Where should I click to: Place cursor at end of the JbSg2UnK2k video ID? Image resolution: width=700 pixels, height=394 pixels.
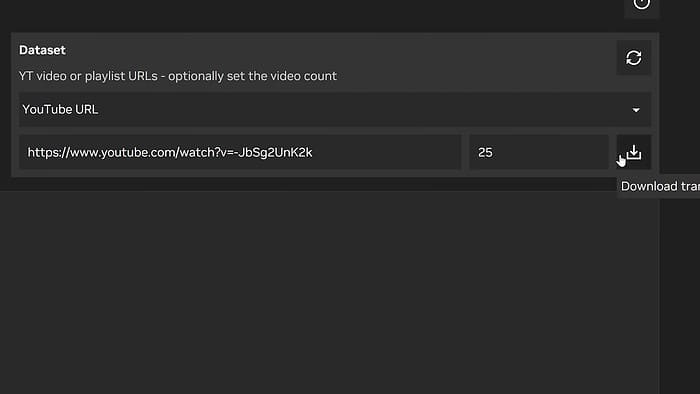tap(313, 152)
